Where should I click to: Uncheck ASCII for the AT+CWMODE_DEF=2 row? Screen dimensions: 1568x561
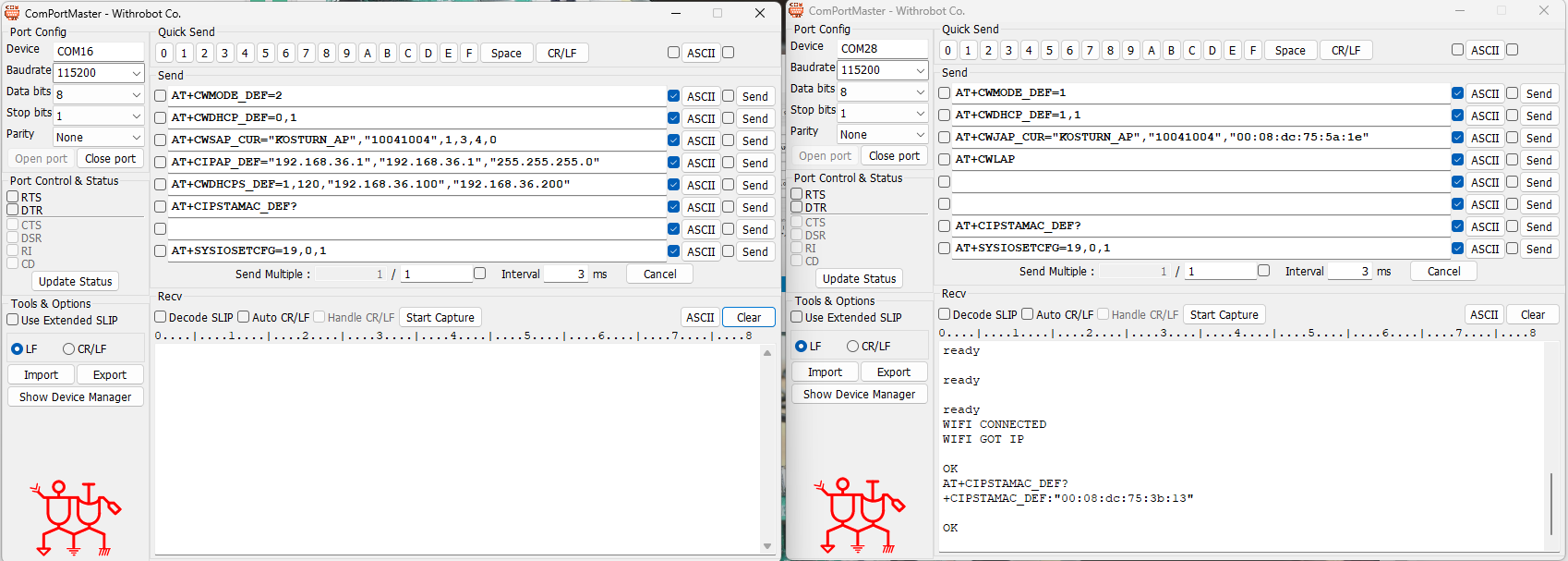click(674, 96)
